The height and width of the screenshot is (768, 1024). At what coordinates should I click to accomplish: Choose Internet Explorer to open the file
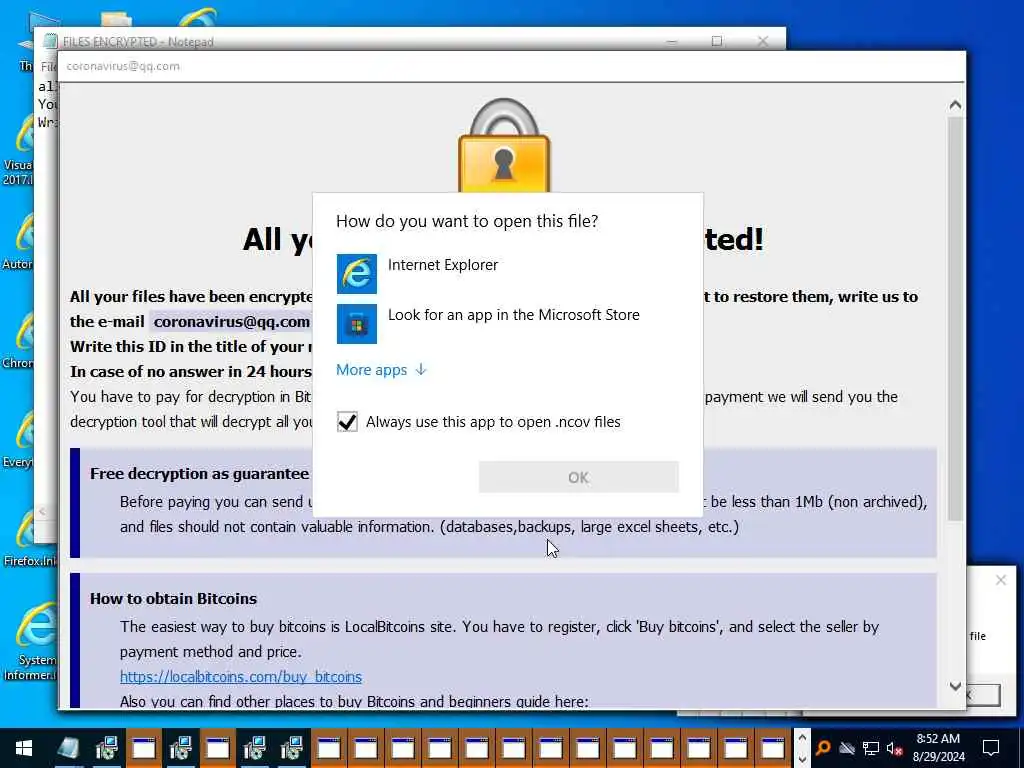tap(507, 274)
